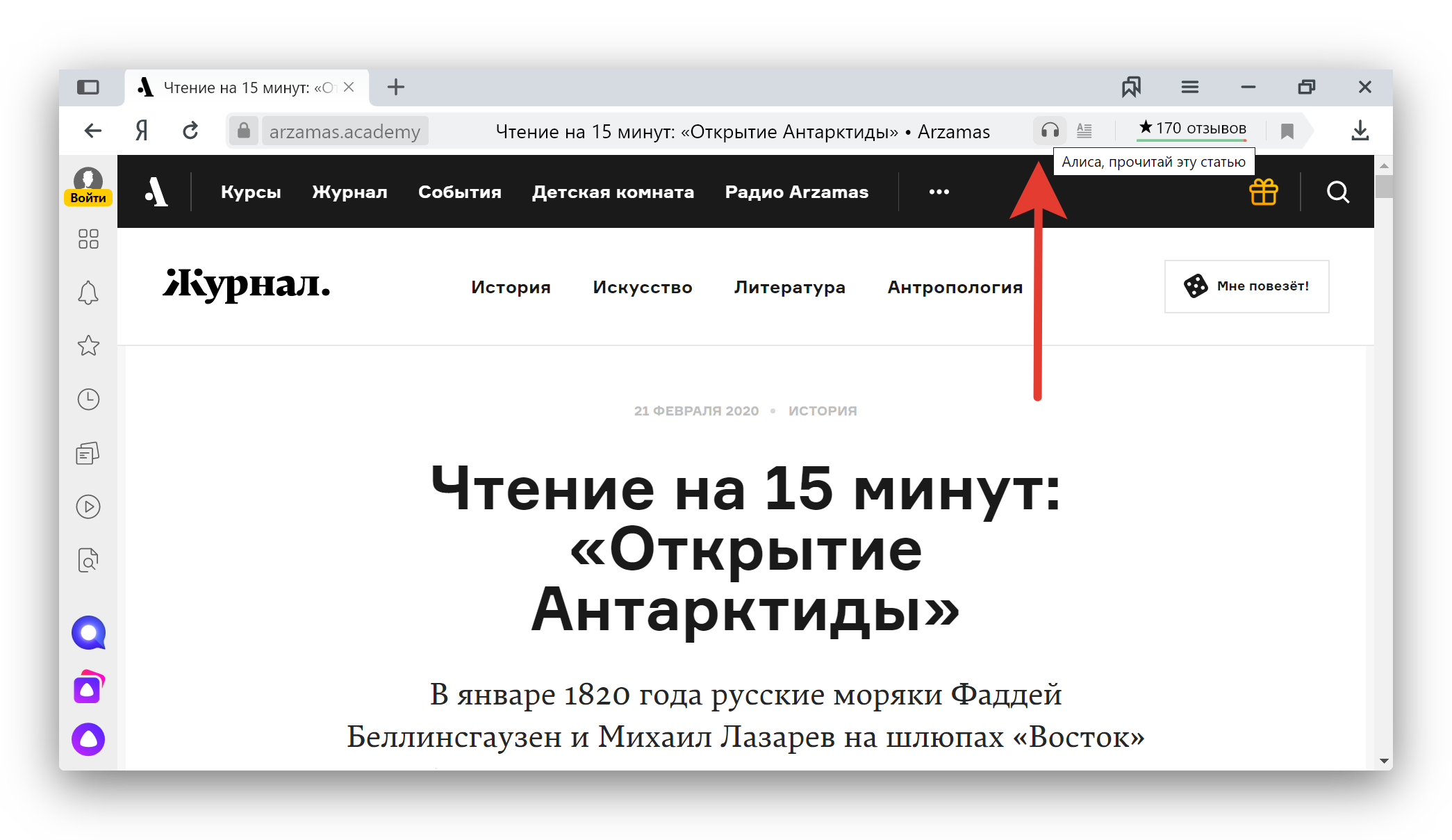Click the headphones read-aloud icon
The width and height of the screenshot is (1452, 840).
(x=1050, y=130)
